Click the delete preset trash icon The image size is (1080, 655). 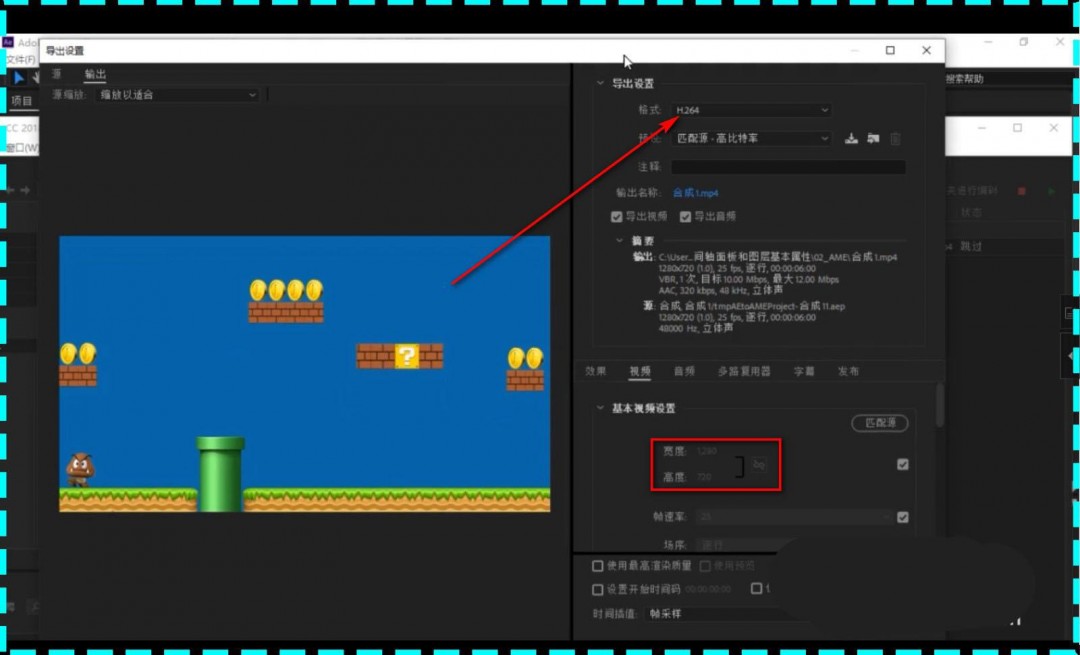point(896,139)
